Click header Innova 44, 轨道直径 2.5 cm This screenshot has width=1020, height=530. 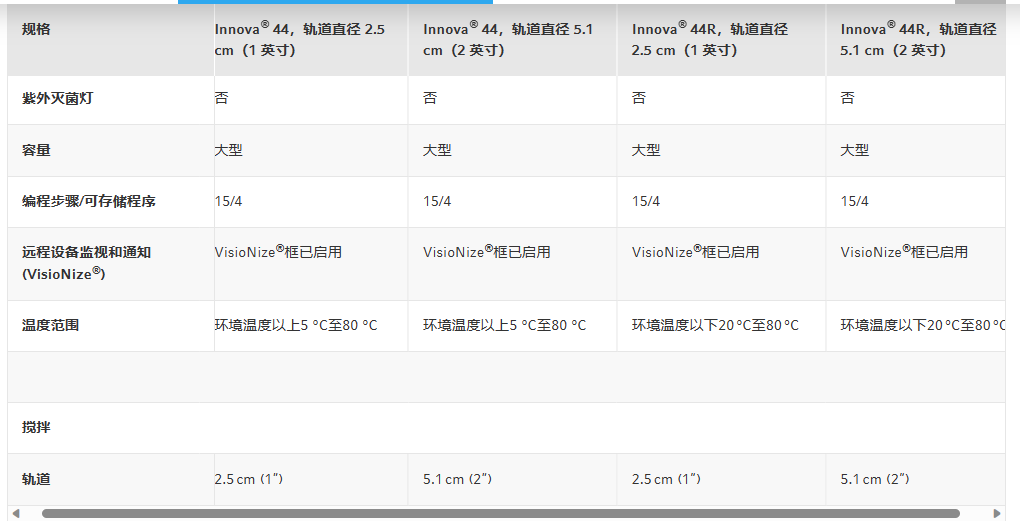coord(300,40)
